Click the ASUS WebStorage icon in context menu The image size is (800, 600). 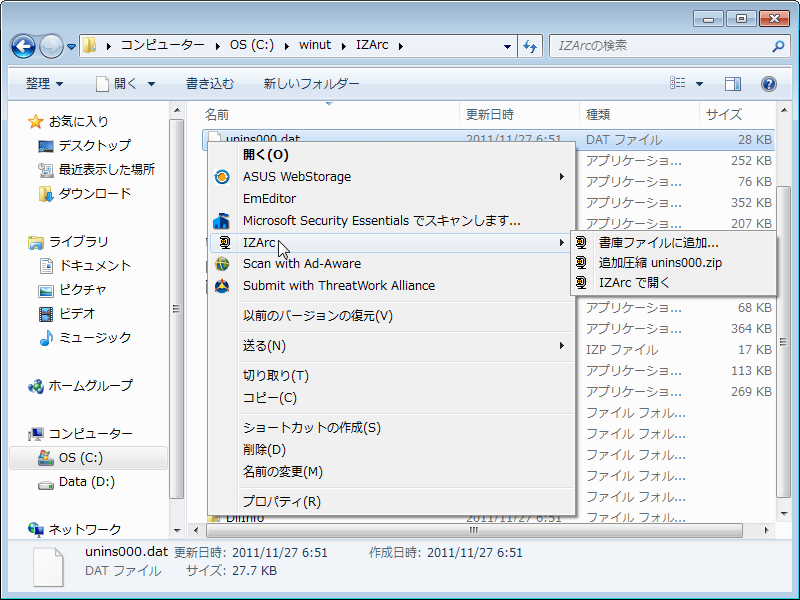[222, 177]
